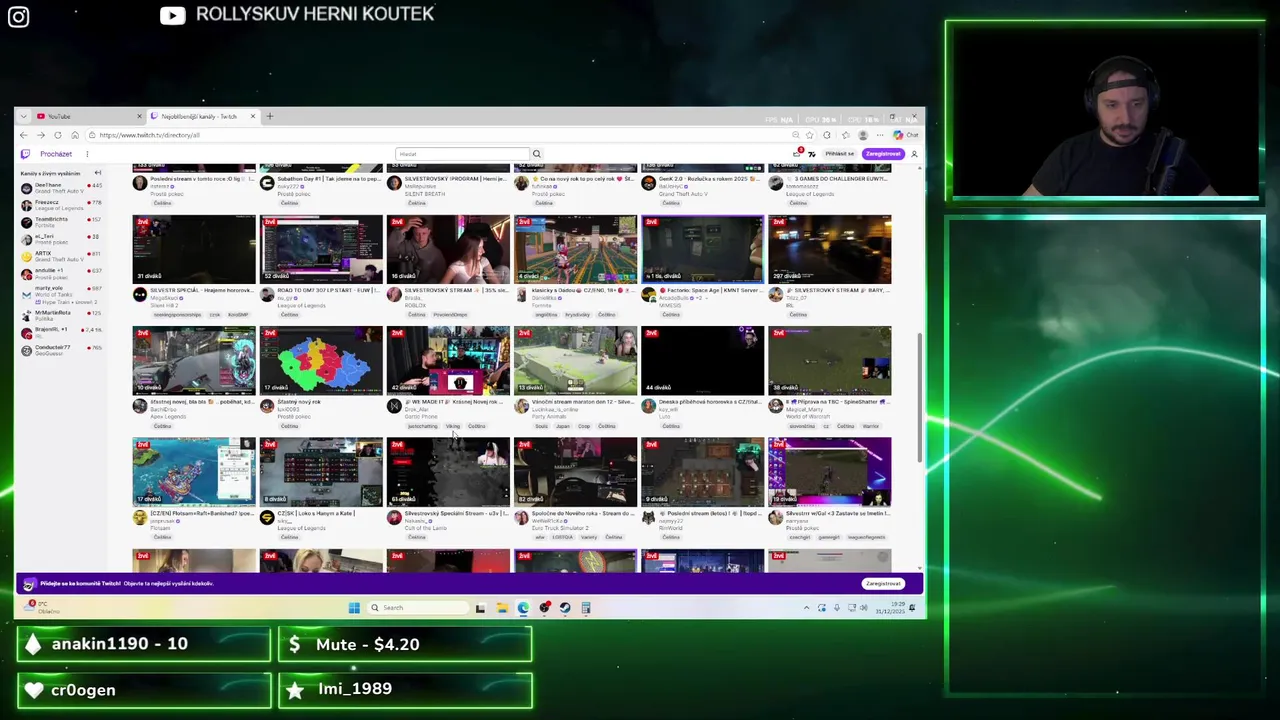The image size is (1280, 720).
Task: Open TeamBrichta channel in sidebar
Action: [61, 221]
